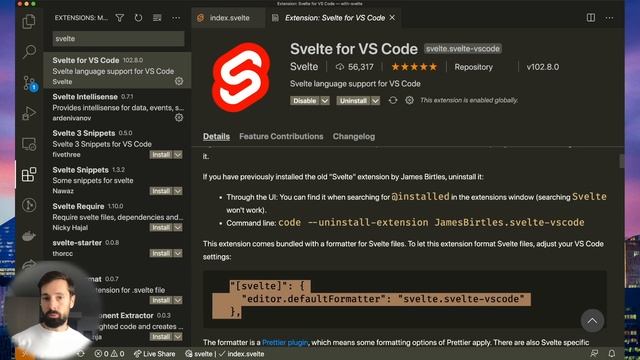
Task: Open gear settings on extension detail page
Action: (409, 100)
